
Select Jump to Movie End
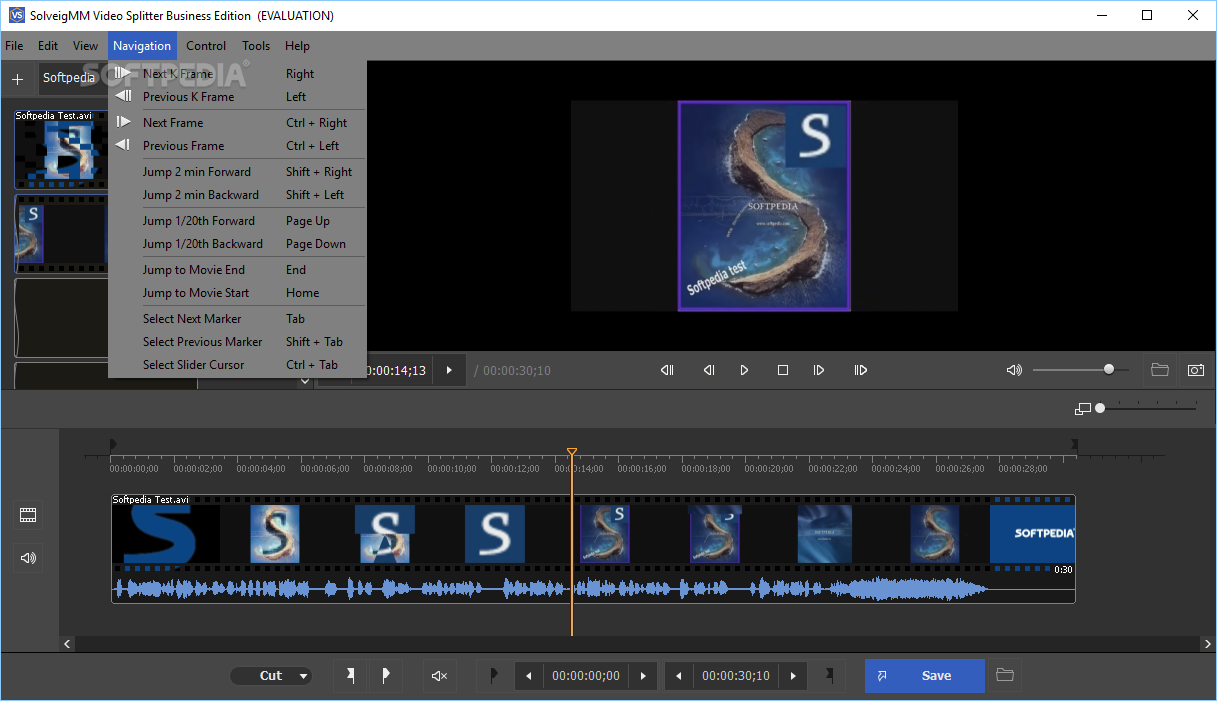[x=238, y=270]
